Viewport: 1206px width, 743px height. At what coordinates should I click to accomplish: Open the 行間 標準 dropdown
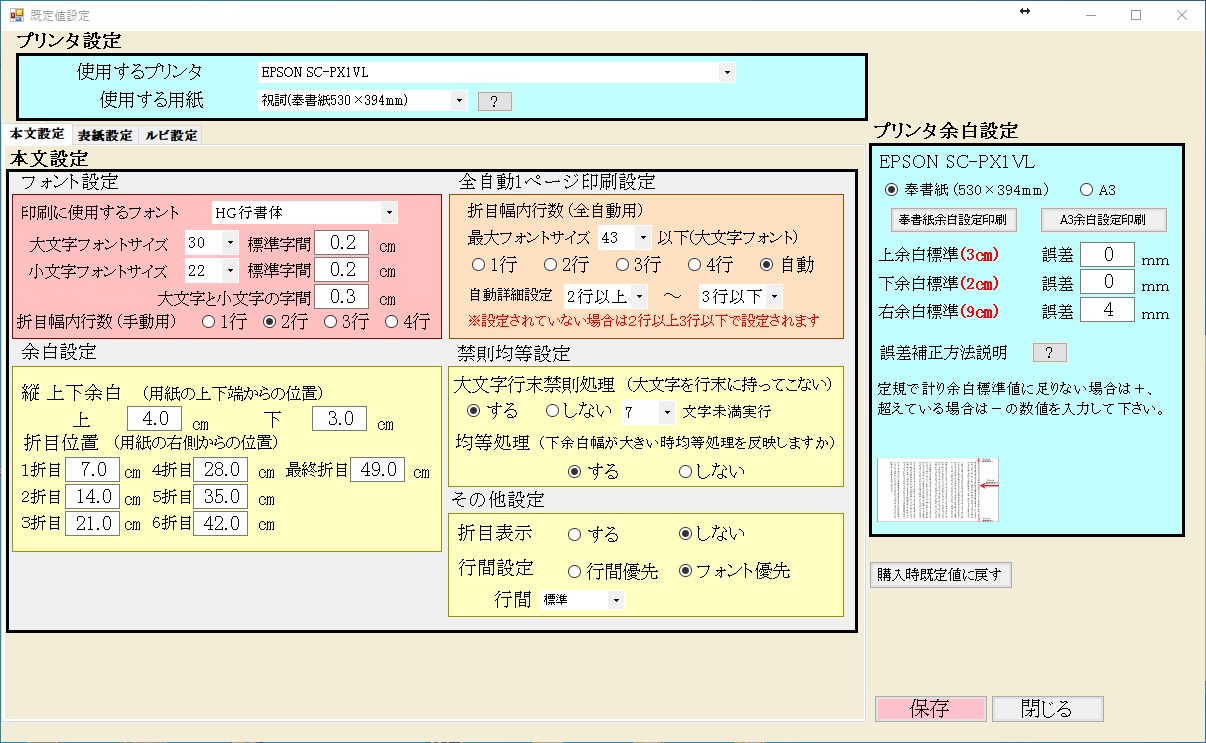click(616, 600)
